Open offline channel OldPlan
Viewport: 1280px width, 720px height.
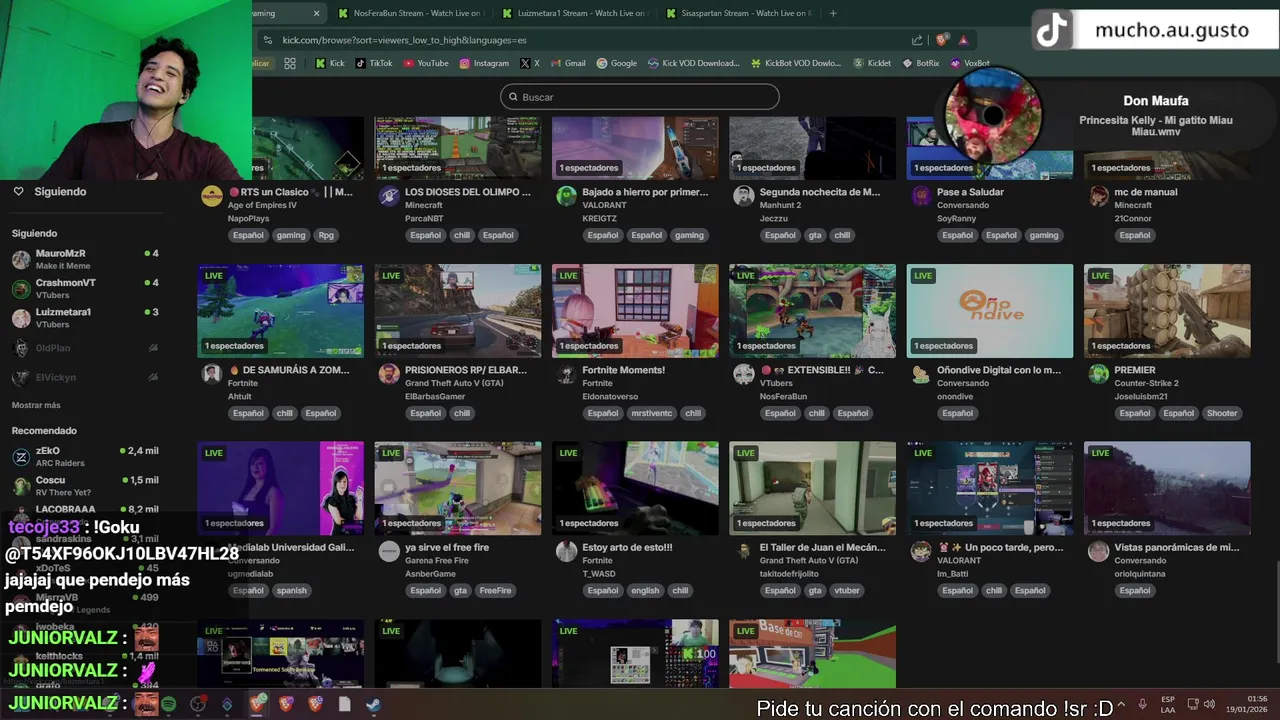[x=85, y=348]
